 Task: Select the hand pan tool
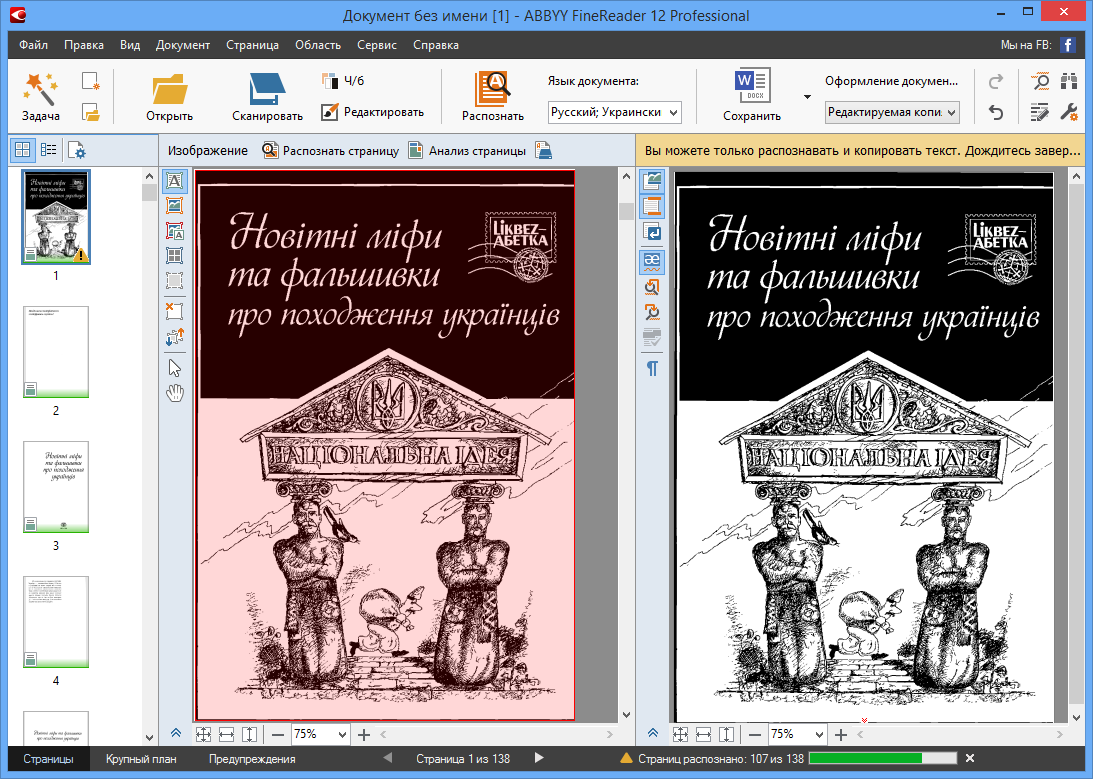(x=174, y=393)
